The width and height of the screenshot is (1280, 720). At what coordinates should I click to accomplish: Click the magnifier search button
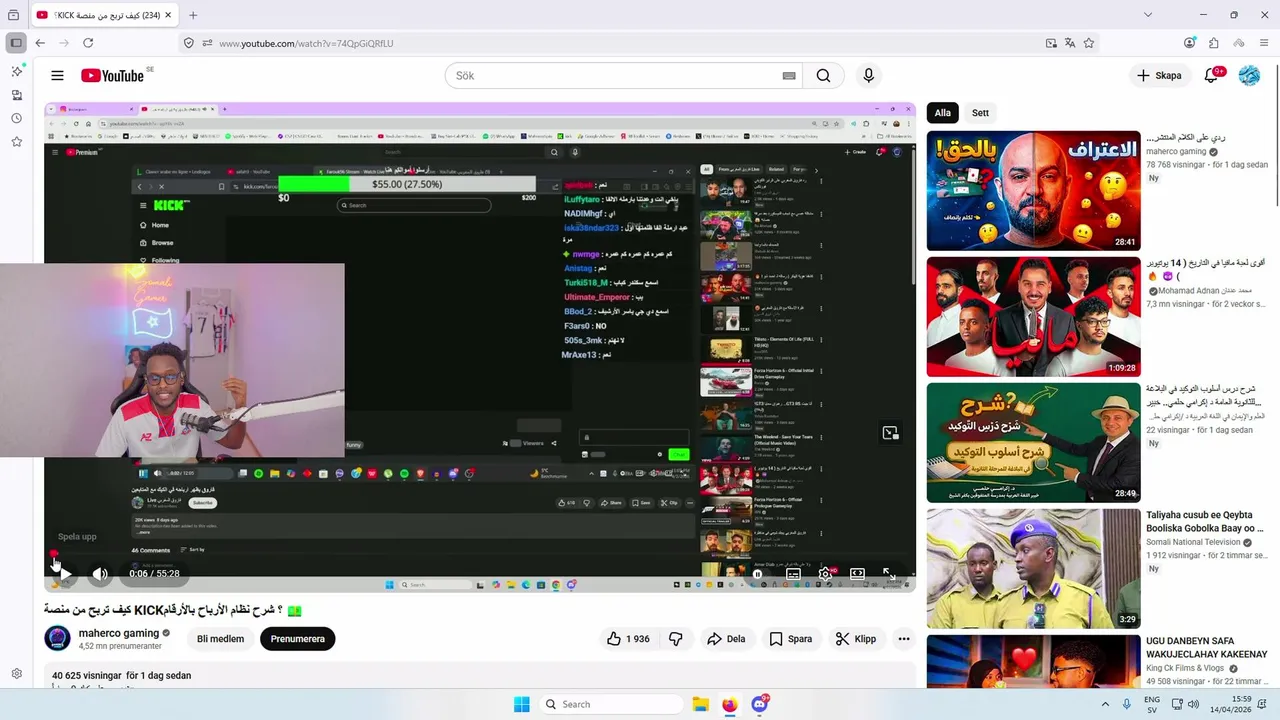point(823,76)
